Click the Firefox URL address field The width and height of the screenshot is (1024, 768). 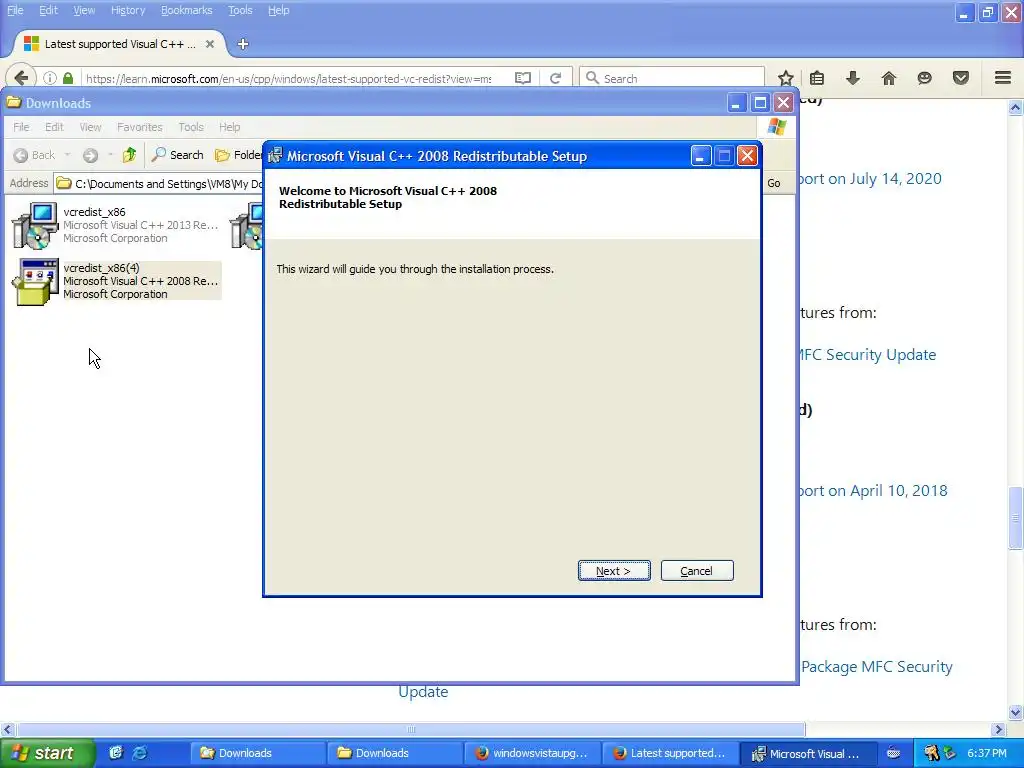pos(288,78)
